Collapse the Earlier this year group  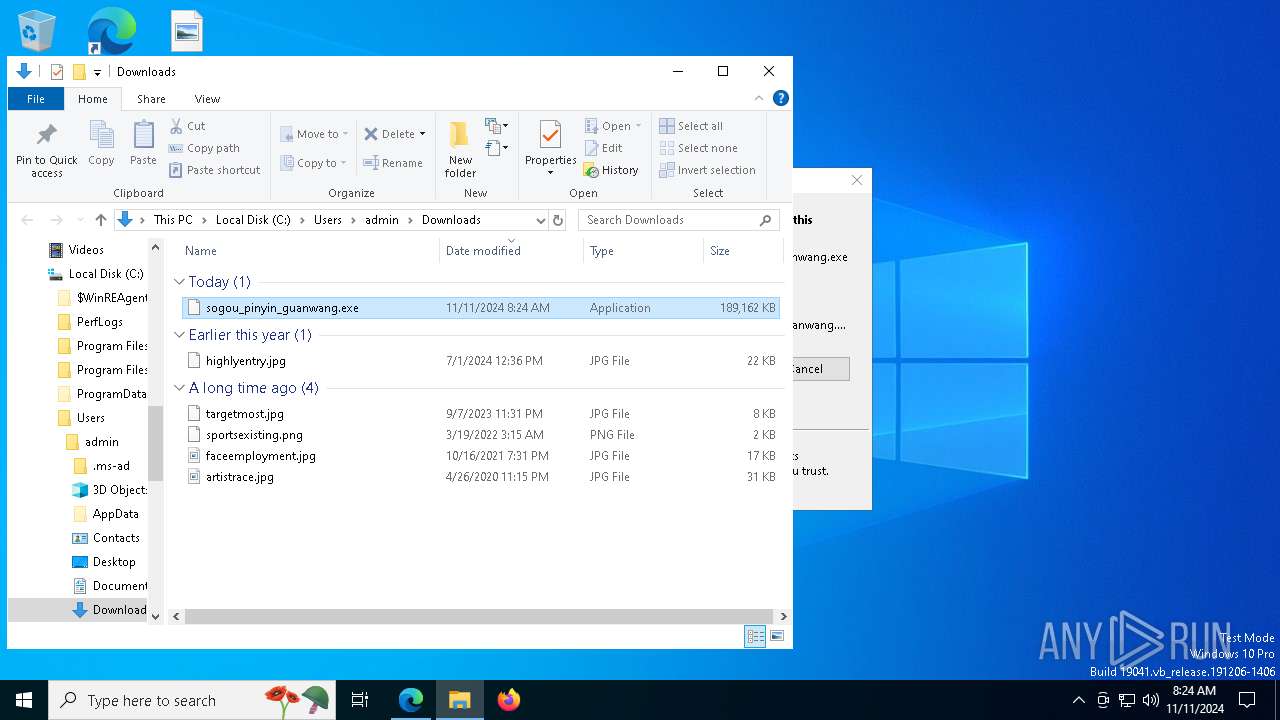pyautogui.click(x=179, y=335)
